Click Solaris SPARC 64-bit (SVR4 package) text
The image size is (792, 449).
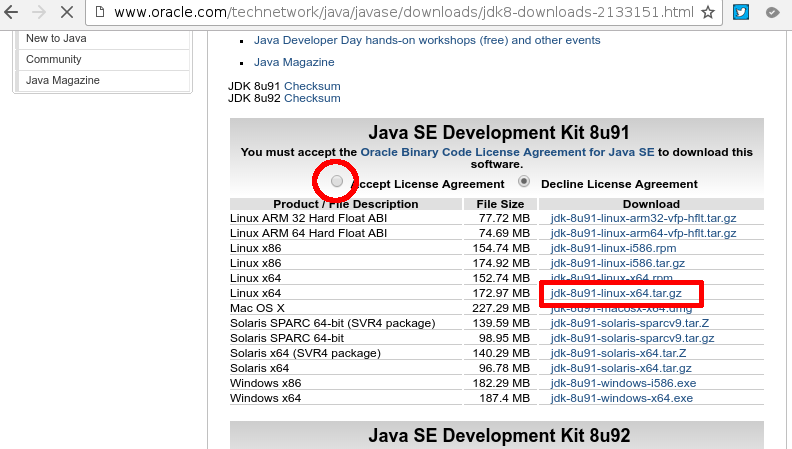click(332, 323)
